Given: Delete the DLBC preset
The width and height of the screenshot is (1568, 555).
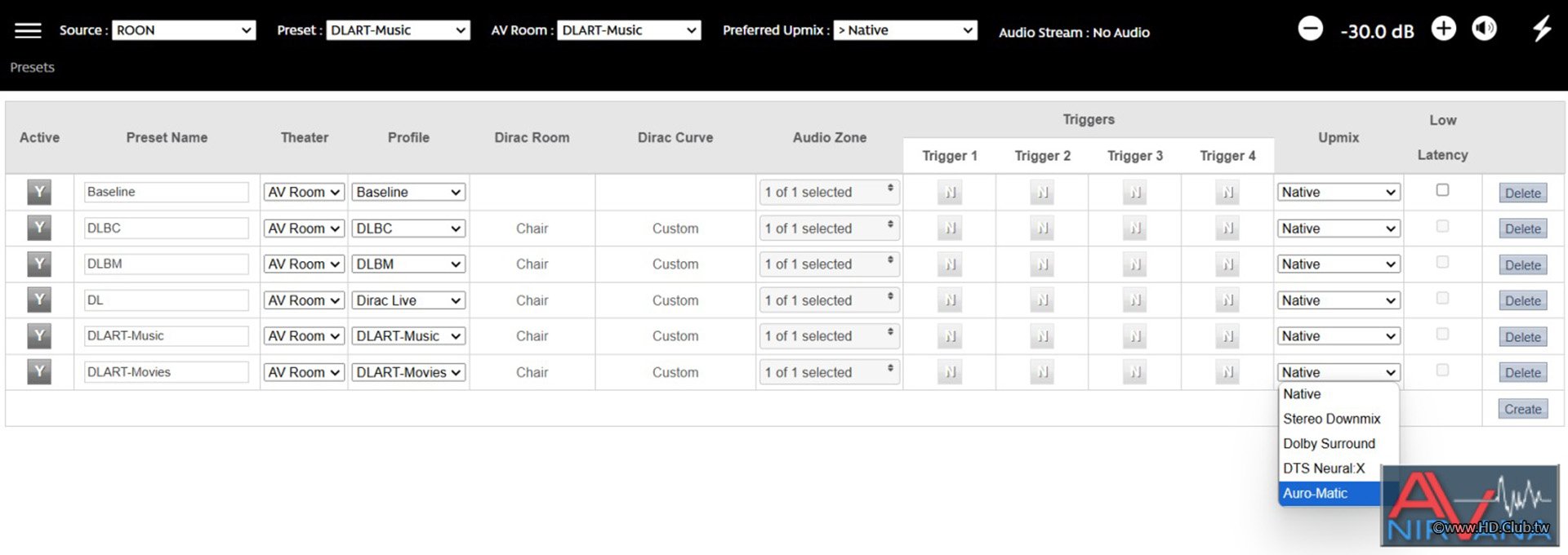Looking at the screenshot, I should 1522,229.
